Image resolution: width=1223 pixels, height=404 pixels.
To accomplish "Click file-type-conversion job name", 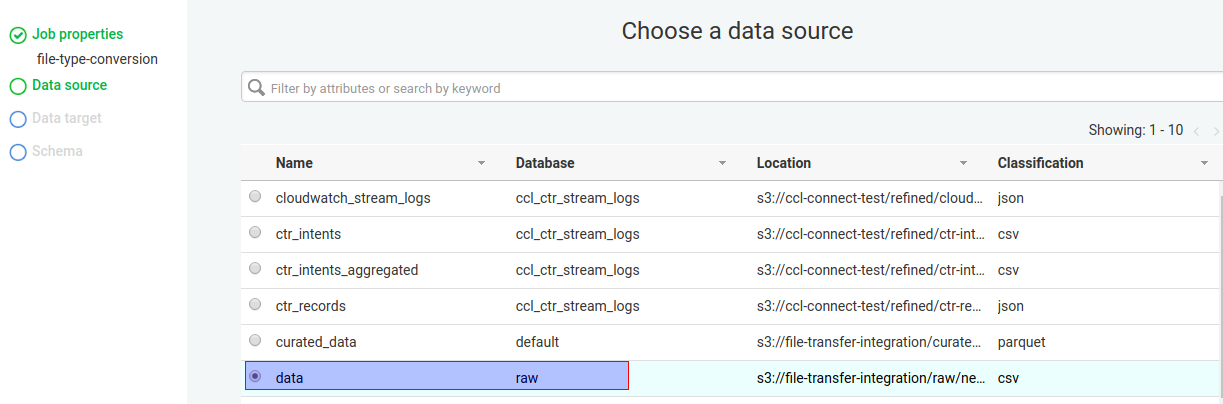I will coord(97,59).
